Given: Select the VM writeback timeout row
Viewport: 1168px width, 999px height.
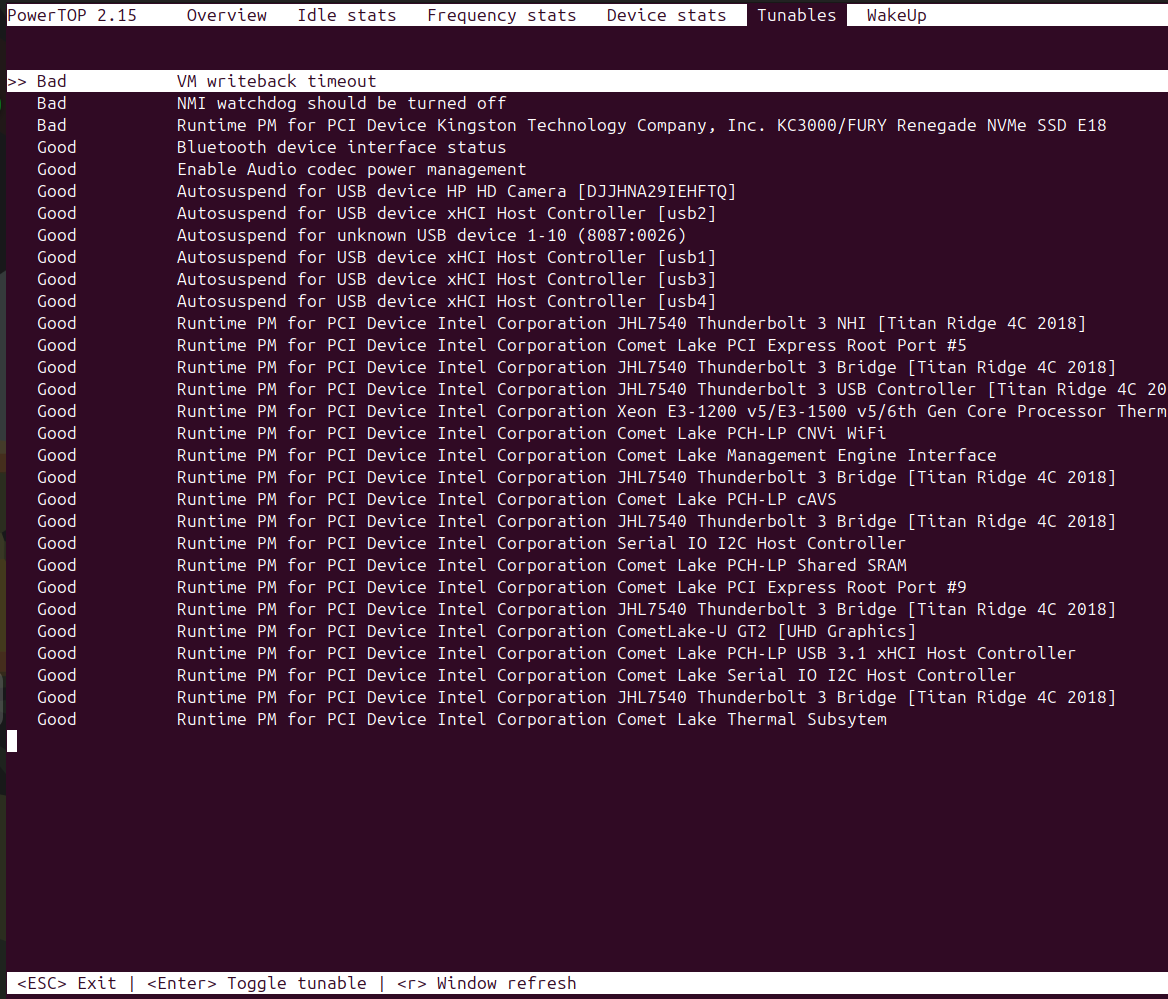Looking at the screenshot, I should [276, 82].
